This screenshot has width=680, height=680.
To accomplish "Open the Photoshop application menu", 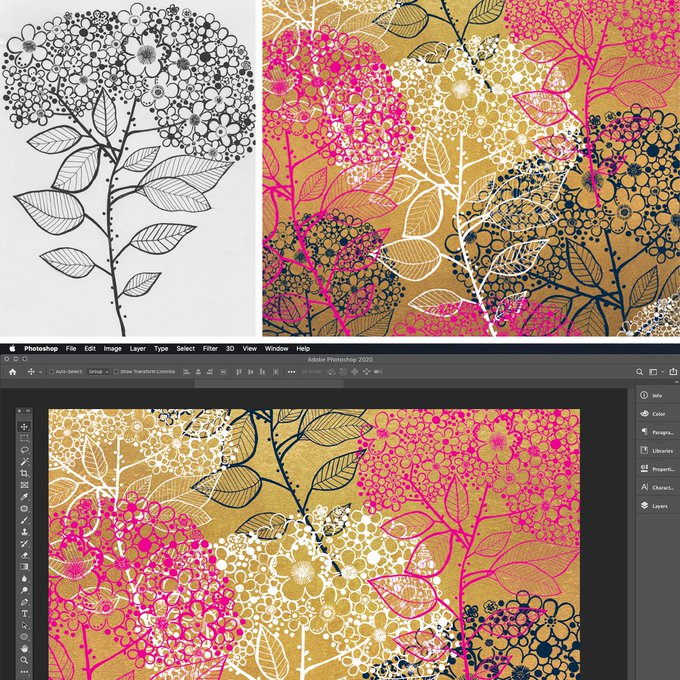I will pos(41,349).
